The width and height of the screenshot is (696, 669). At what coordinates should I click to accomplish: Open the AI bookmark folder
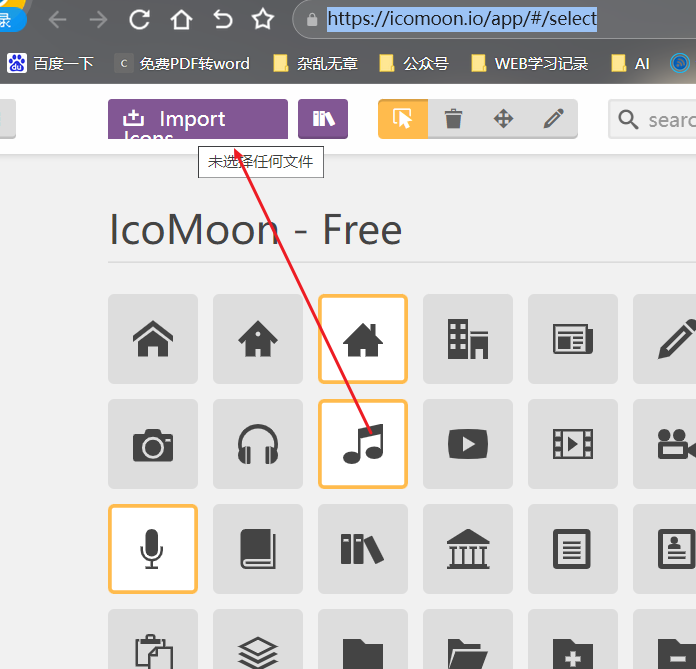[630, 63]
